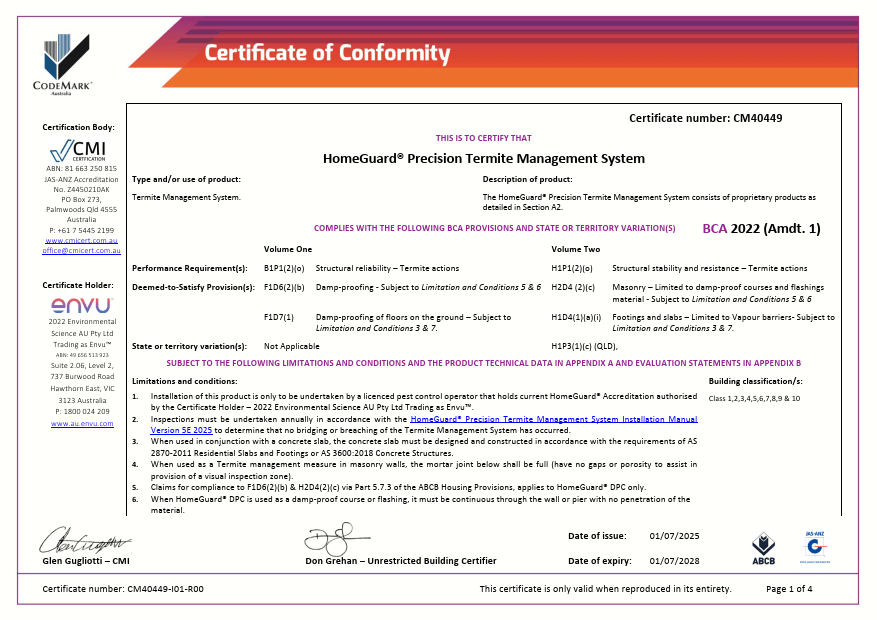This screenshot has width=877, height=620.
Task: Open the www.au.envu.com link
Action: [82, 424]
